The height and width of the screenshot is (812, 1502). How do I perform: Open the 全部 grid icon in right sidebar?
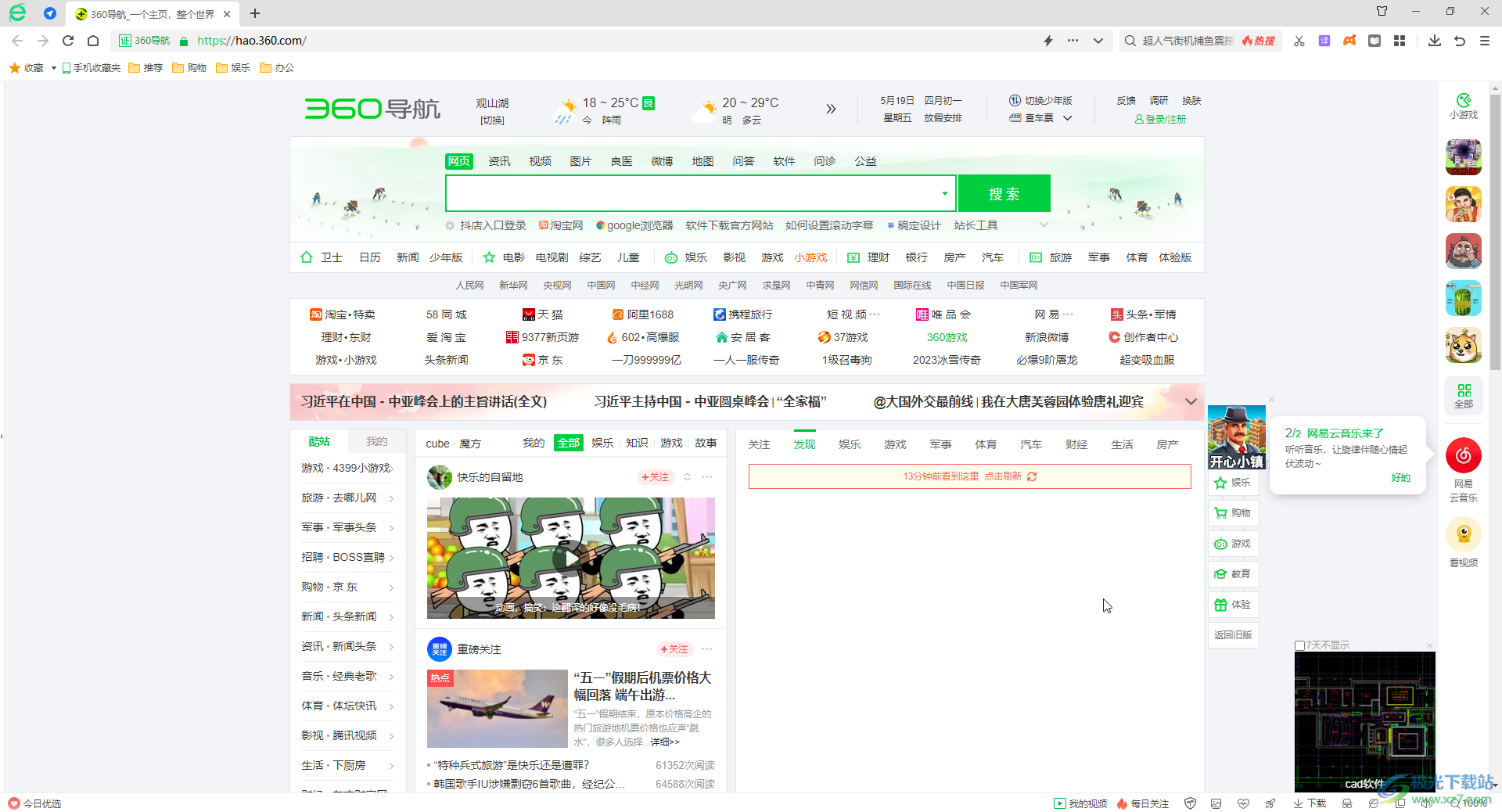[1464, 396]
